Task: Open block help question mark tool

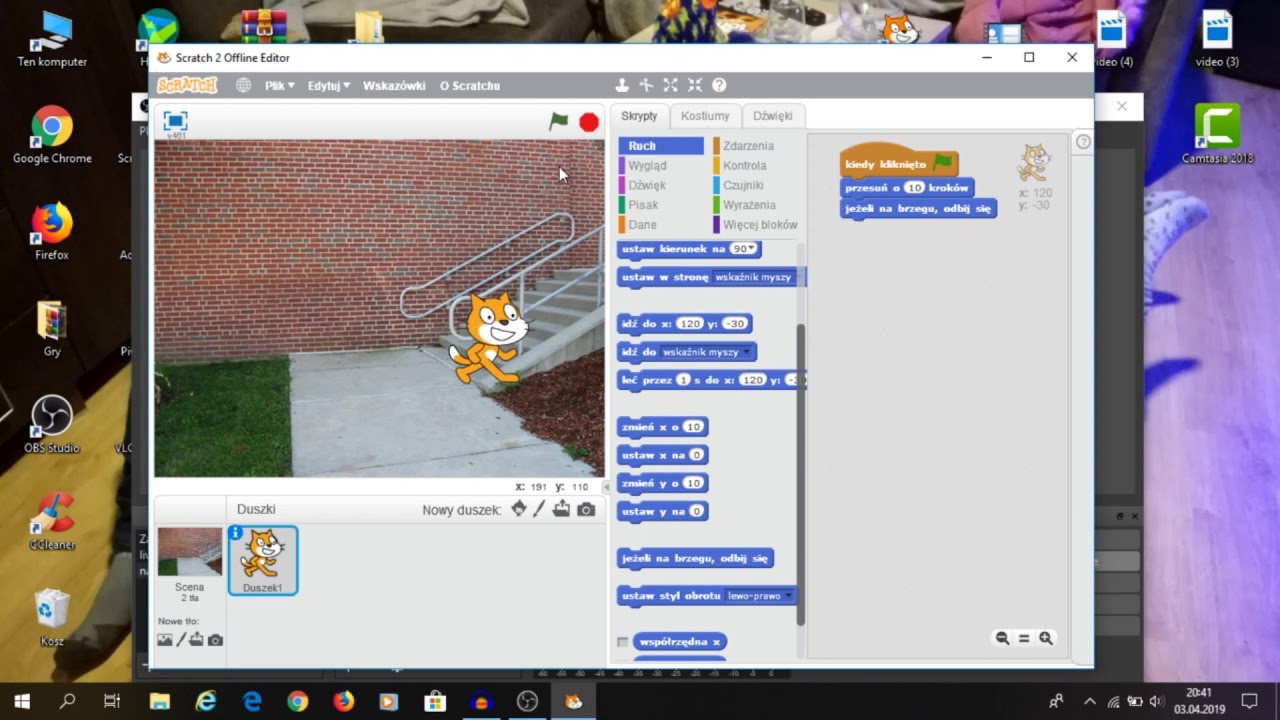Action: (x=719, y=86)
